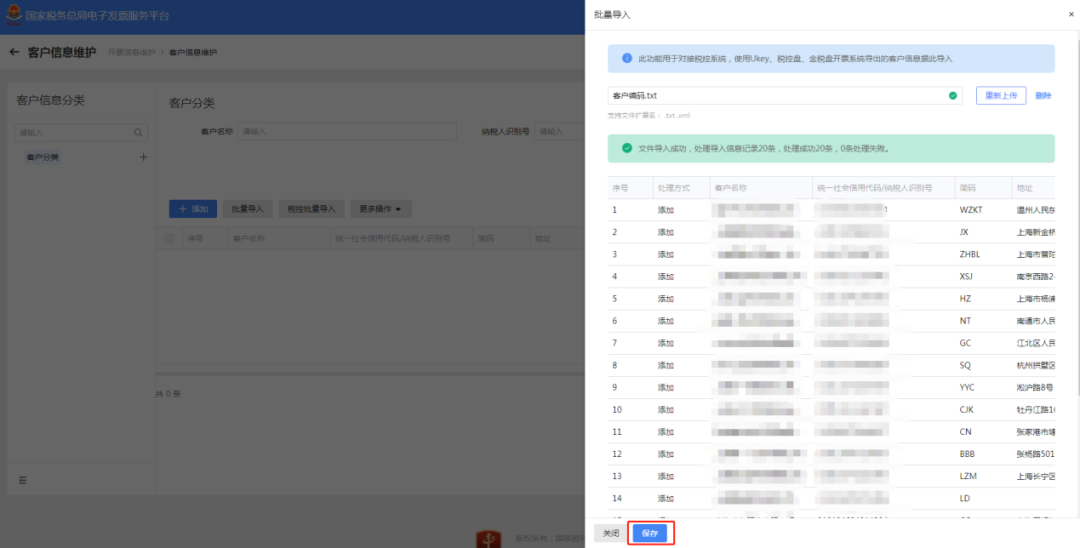This screenshot has height=548, width=1080.
Task: Click 客户名称 header in import table
Action: tap(731, 187)
